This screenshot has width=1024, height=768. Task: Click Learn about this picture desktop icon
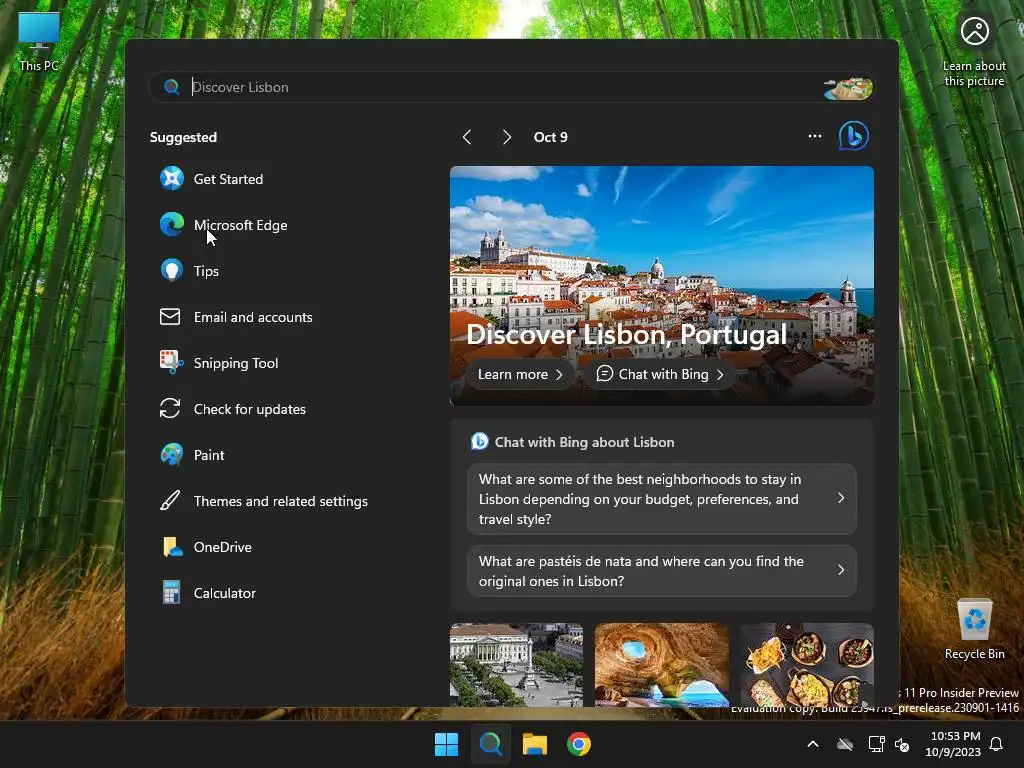coord(974,51)
